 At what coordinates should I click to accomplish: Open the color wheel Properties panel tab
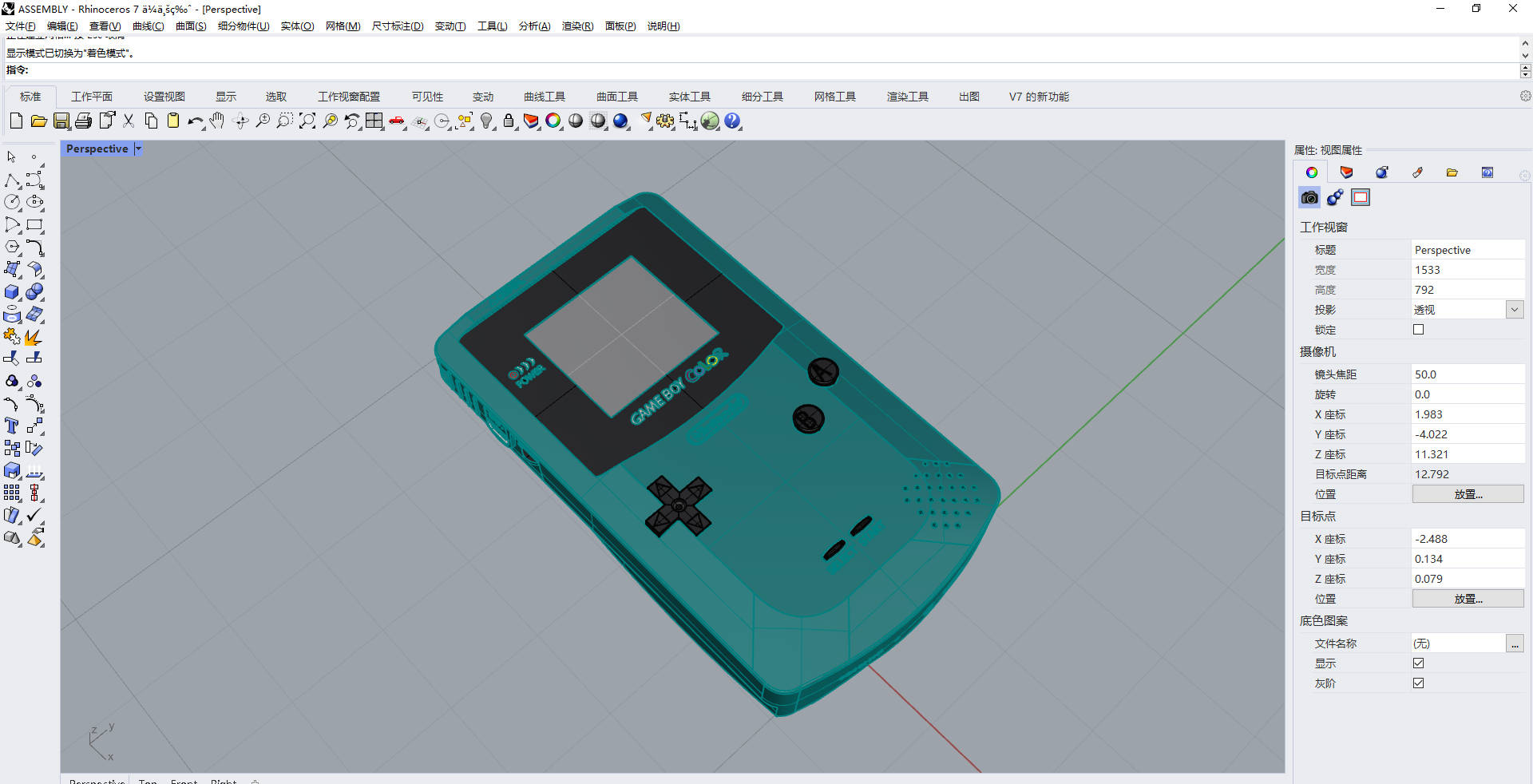tap(1312, 172)
